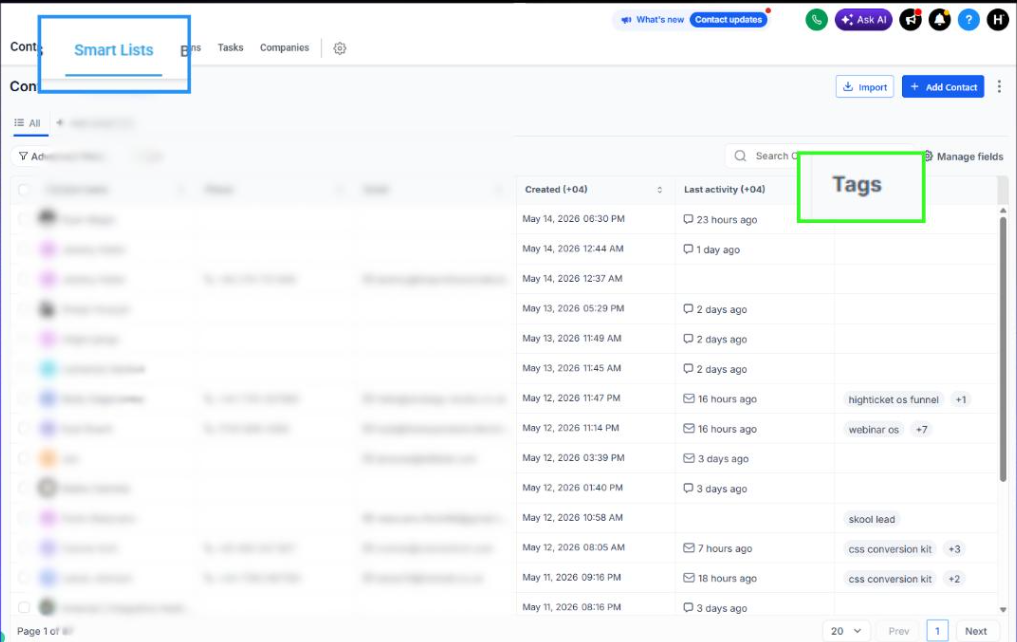The image size is (1017, 642).
Task: Click the What's new megaphone label
Action: 652,19
